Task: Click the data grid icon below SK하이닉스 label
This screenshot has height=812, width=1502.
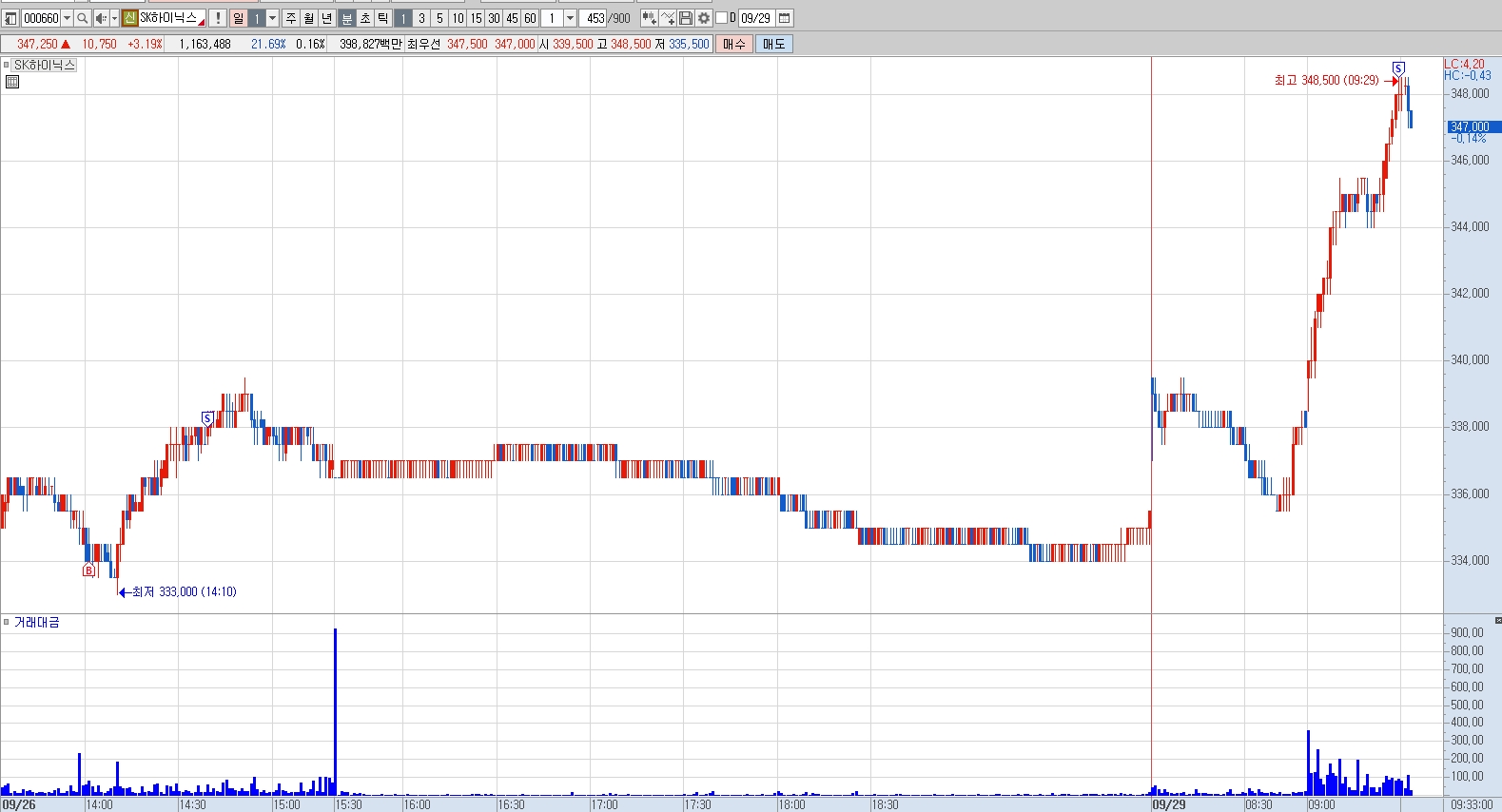Action: point(12,82)
